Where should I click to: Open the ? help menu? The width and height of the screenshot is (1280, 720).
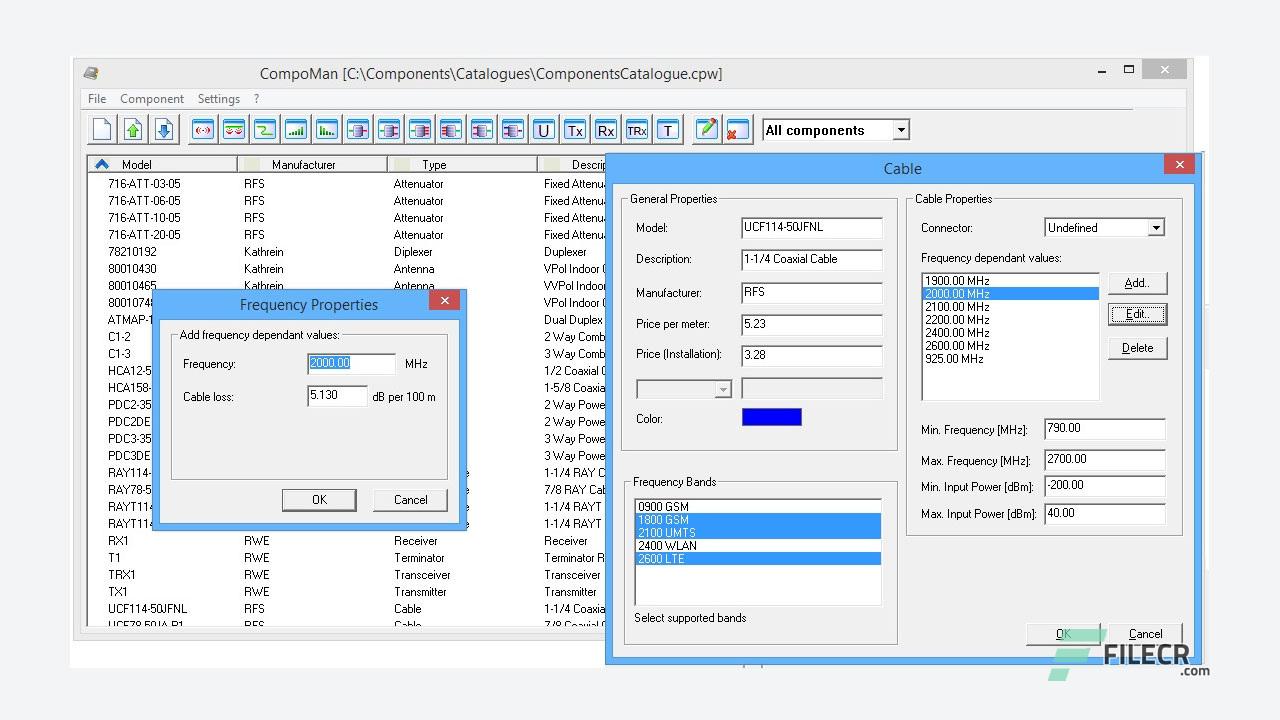coord(256,99)
